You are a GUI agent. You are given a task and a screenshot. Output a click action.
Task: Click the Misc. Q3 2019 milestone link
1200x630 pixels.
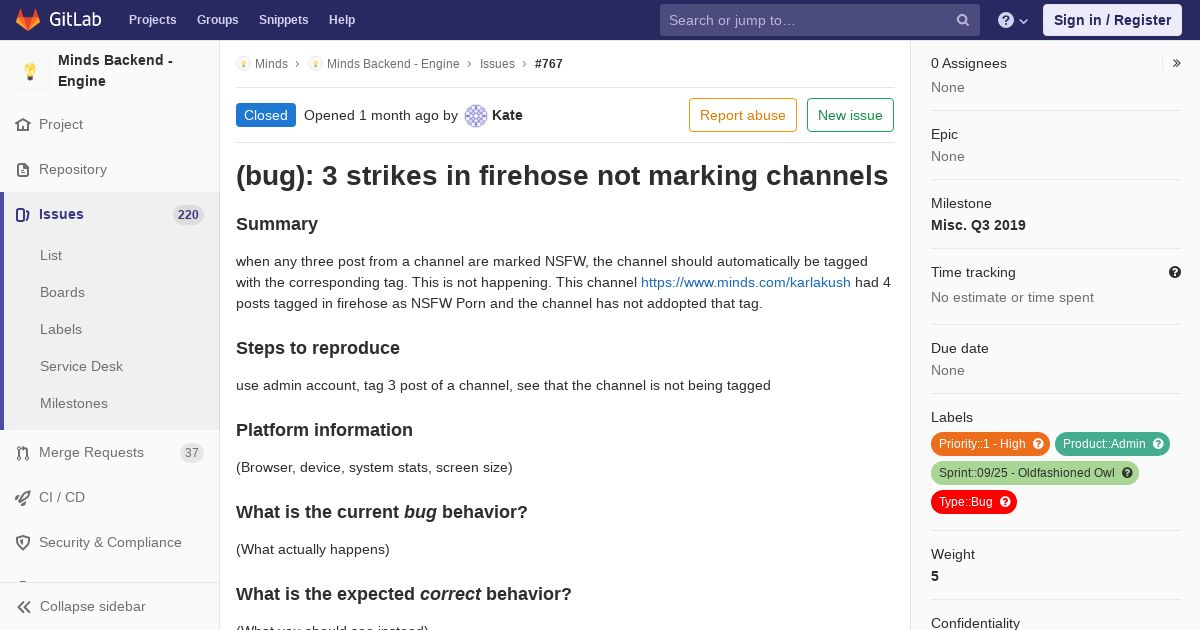978,225
